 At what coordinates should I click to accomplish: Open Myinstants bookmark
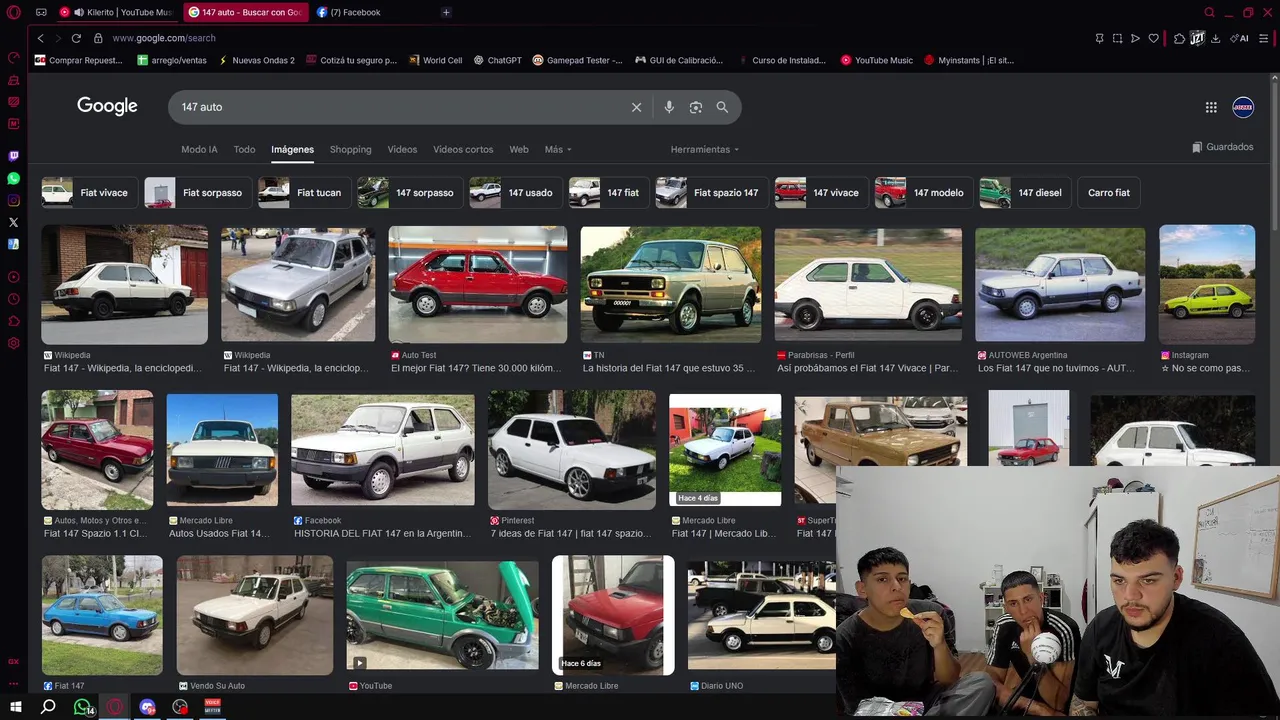click(969, 60)
